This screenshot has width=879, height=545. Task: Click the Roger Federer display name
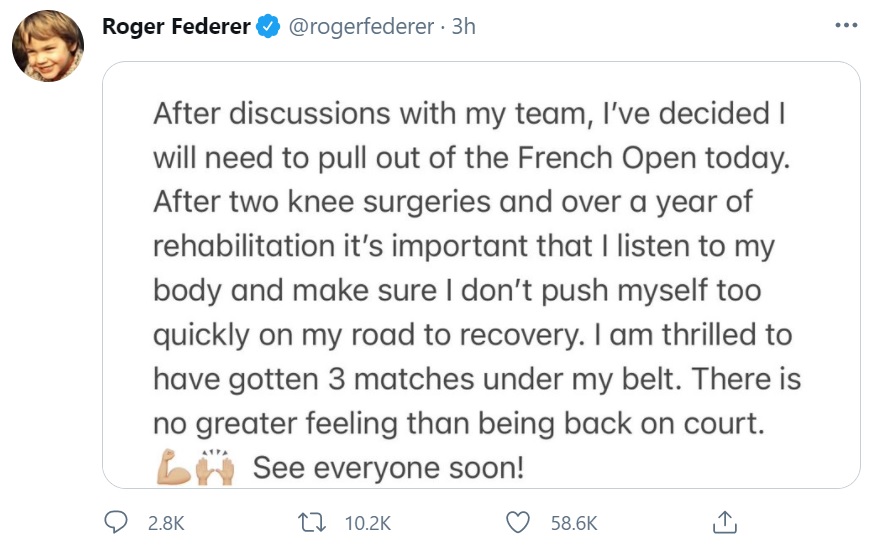click(176, 27)
